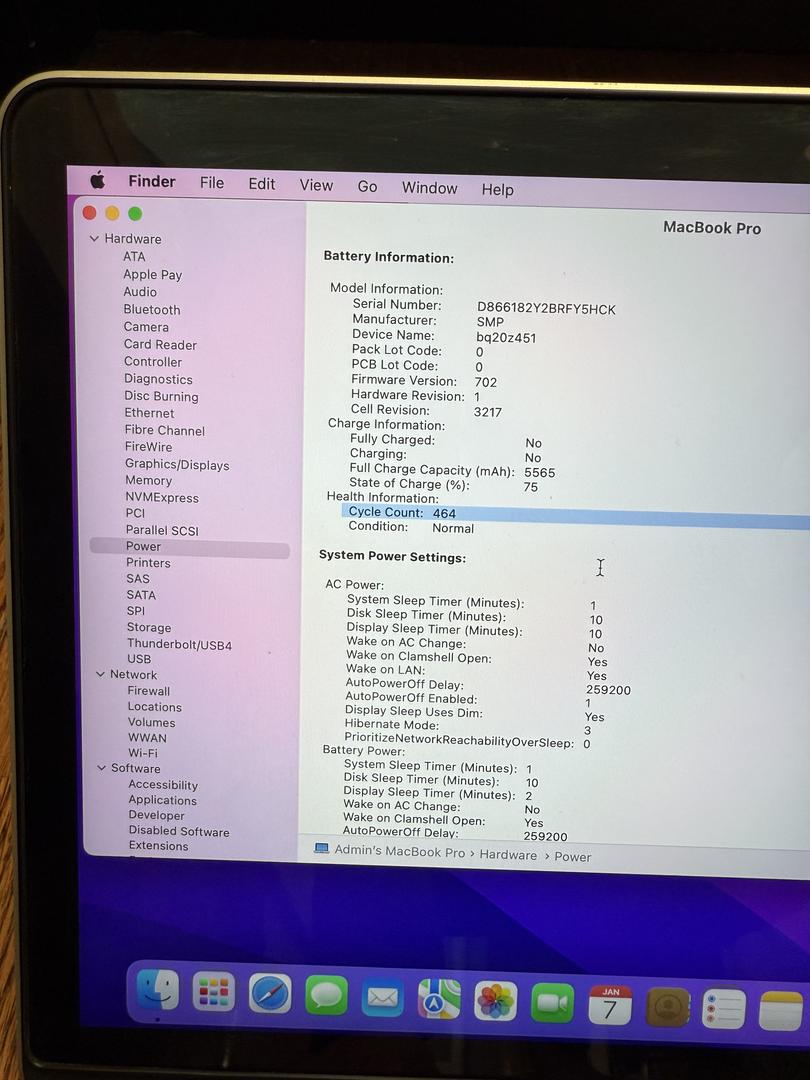This screenshot has height=1080, width=810.
Task: Open Notes app in the Dock
Action: coord(781,1012)
